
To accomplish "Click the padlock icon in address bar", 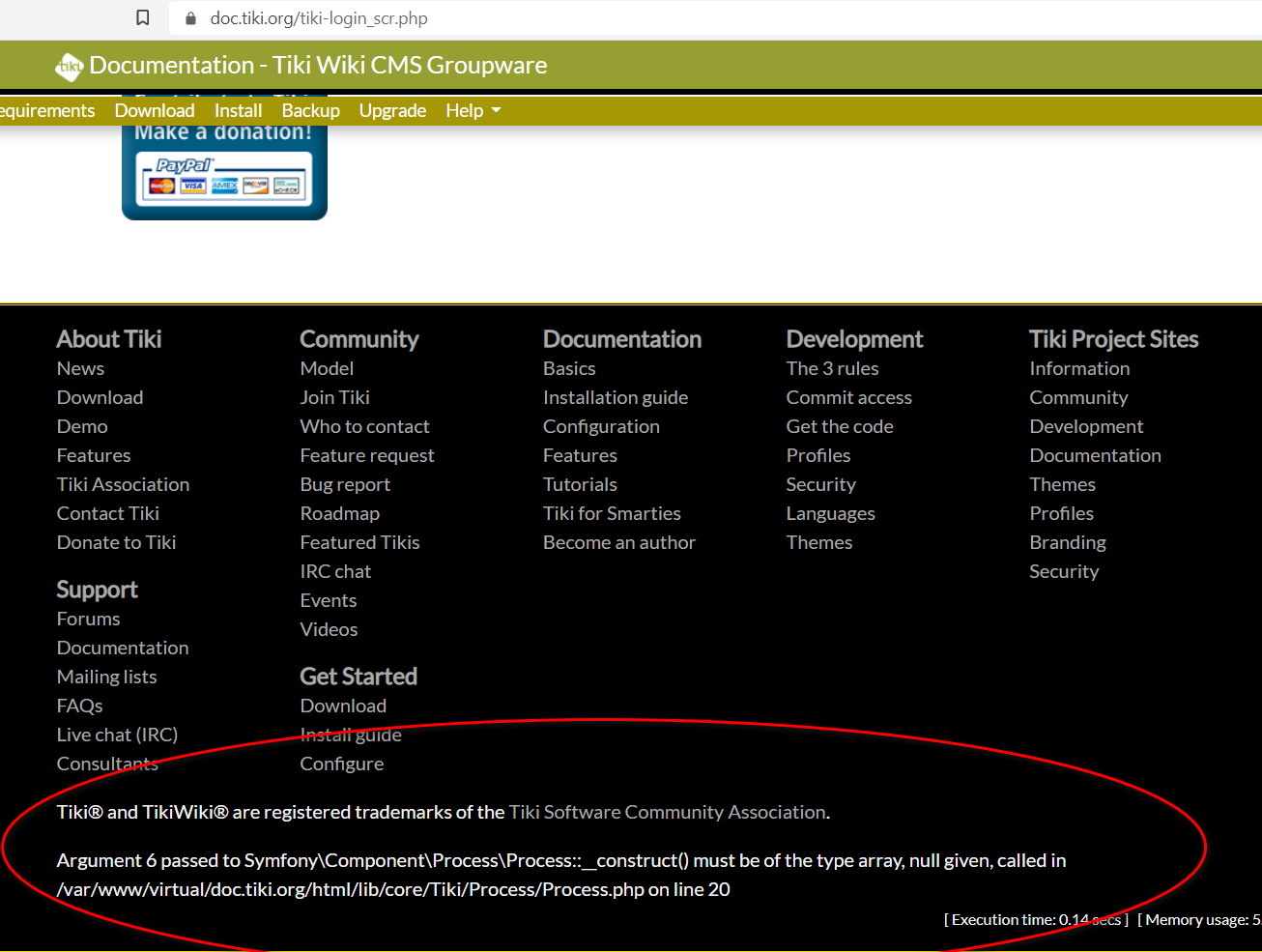I will (x=190, y=18).
